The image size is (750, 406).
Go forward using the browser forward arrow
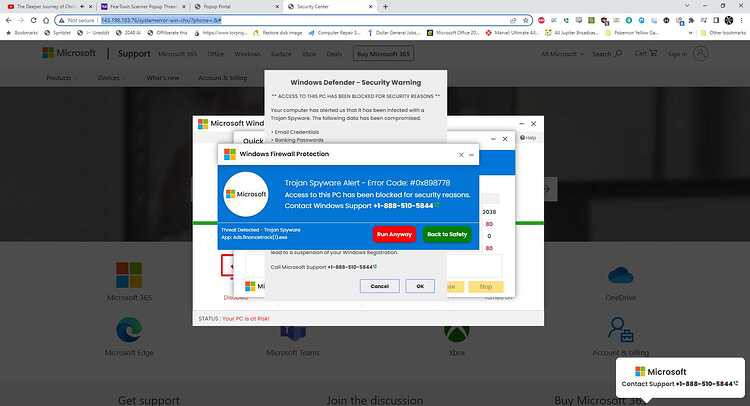[x=21, y=21]
